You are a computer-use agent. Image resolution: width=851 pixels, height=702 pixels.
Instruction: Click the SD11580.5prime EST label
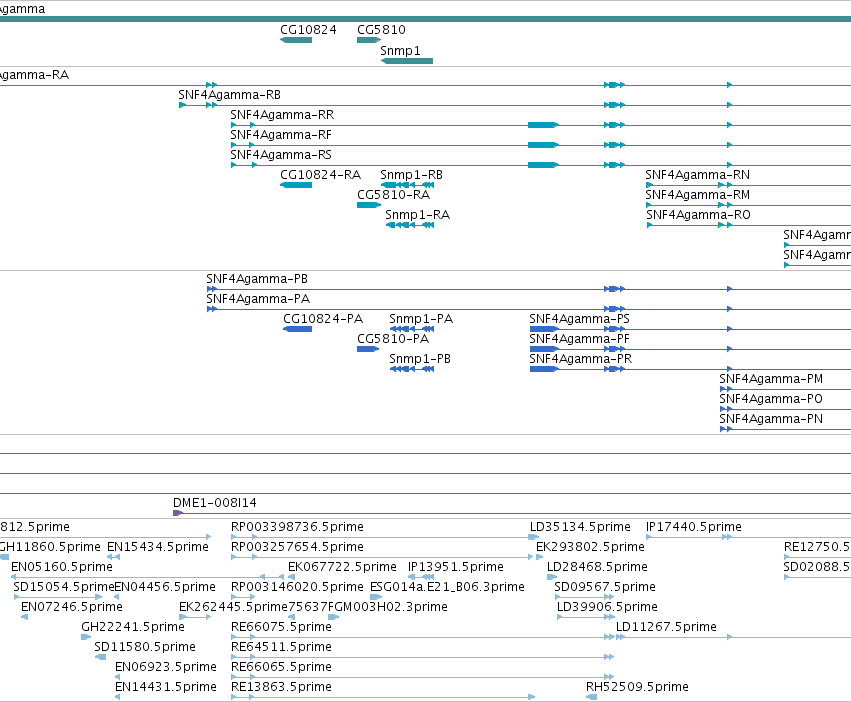[x=145, y=647]
